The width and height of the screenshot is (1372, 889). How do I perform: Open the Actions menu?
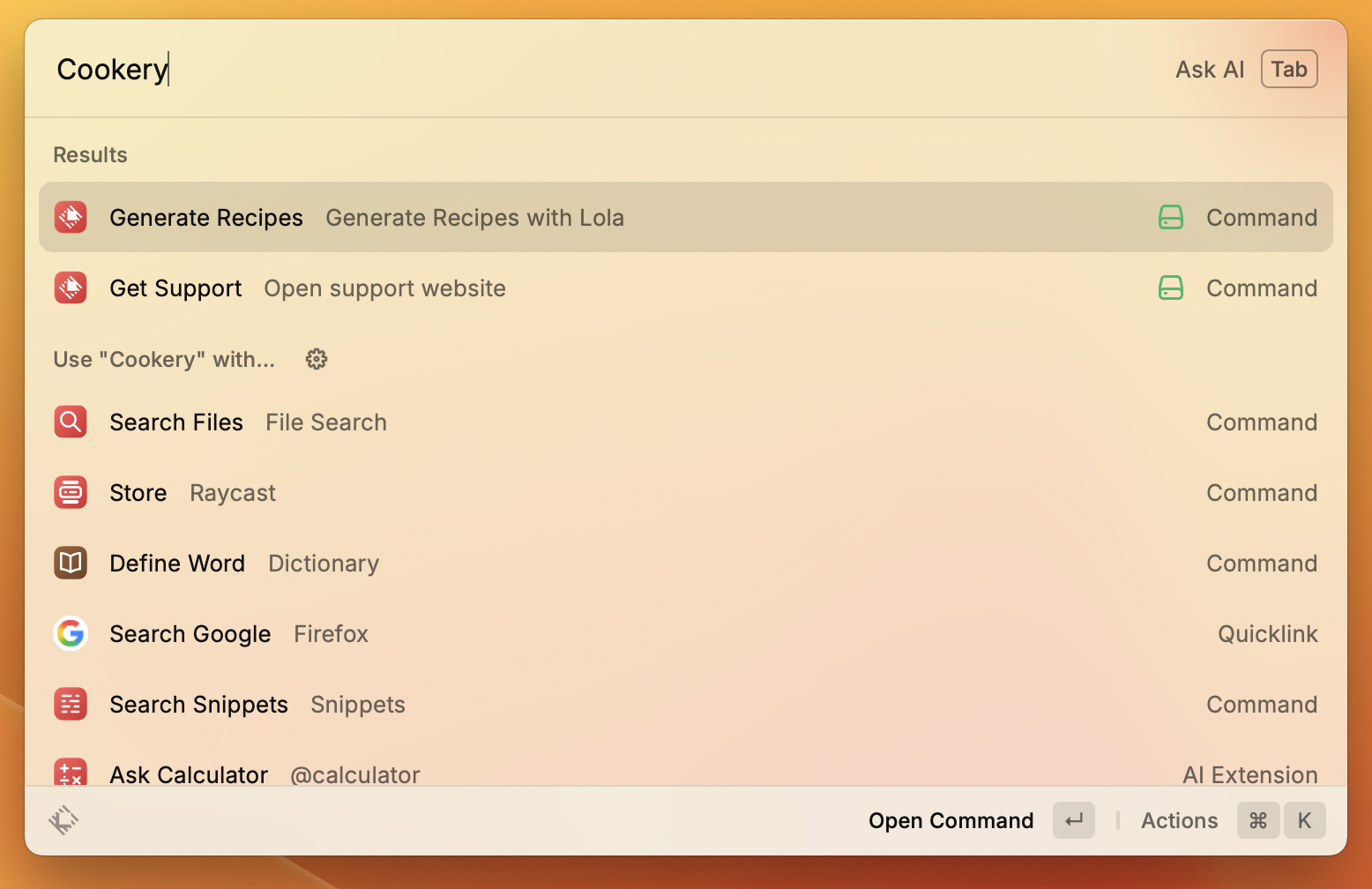click(x=1179, y=820)
